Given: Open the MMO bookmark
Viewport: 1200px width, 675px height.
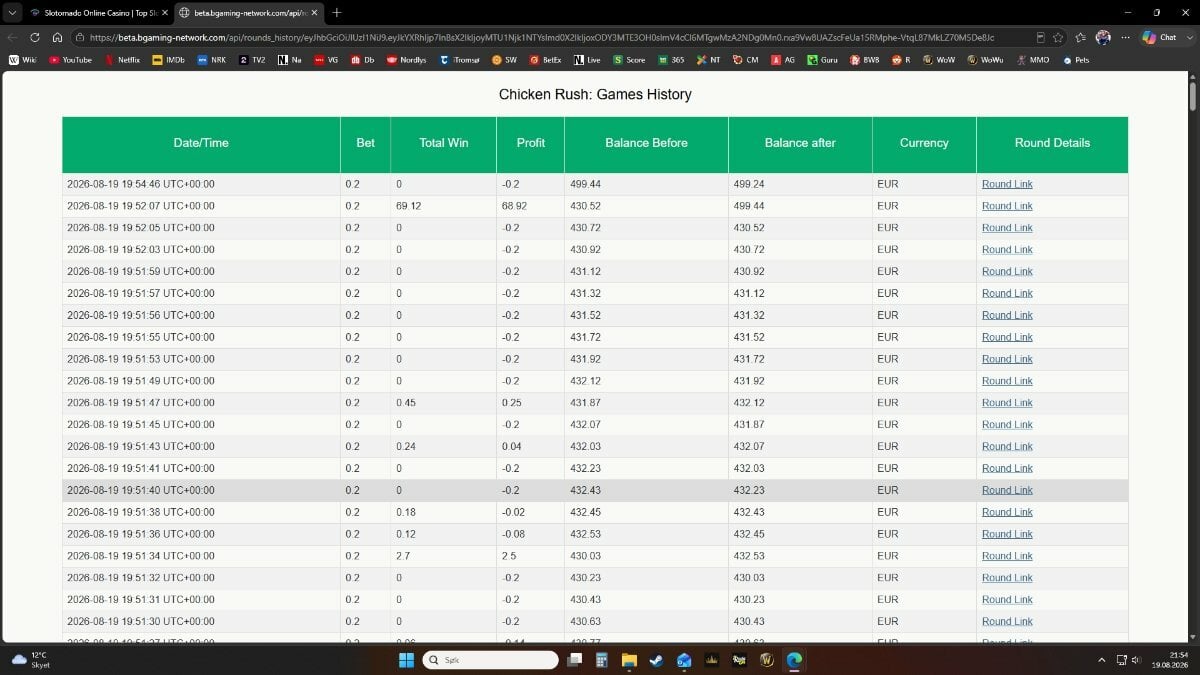Looking at the screenshot, I should tap(1033, 60).
